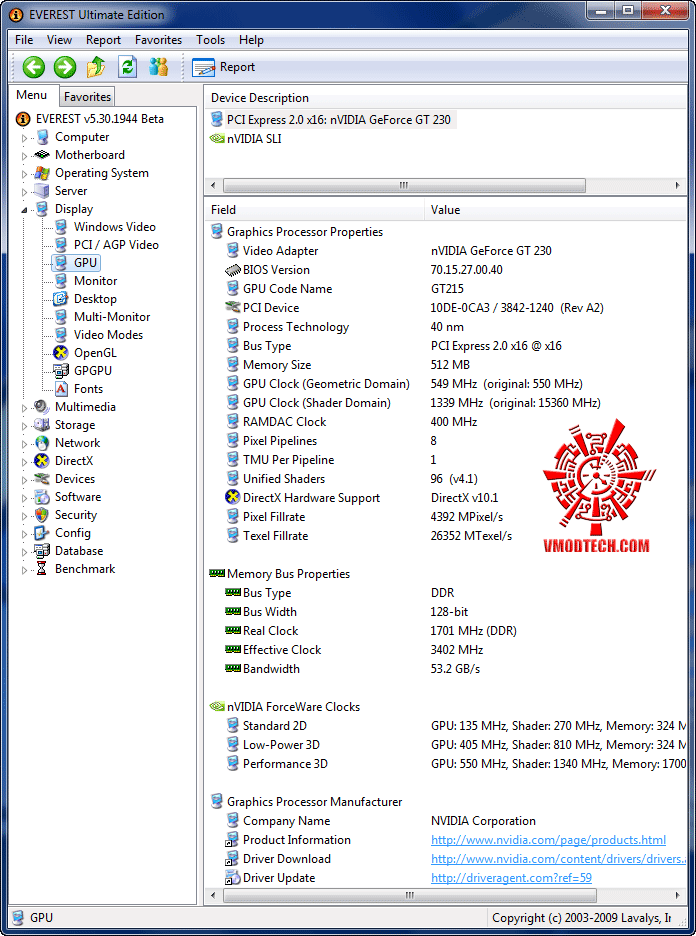696x936 pixels.
Task: Select the BIOS Version row
Action: coord(445,270)
